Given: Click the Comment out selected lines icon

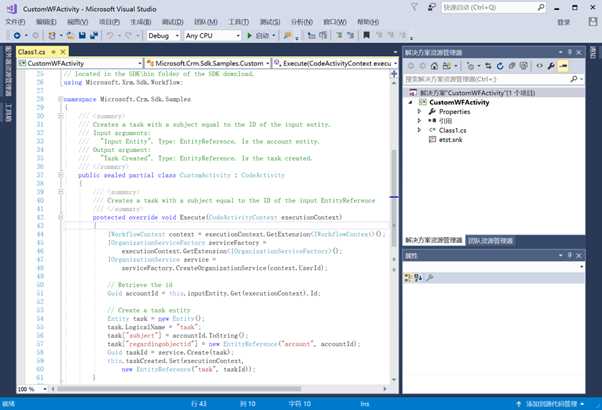Looking at the screenshot, I should click(339, 35).
